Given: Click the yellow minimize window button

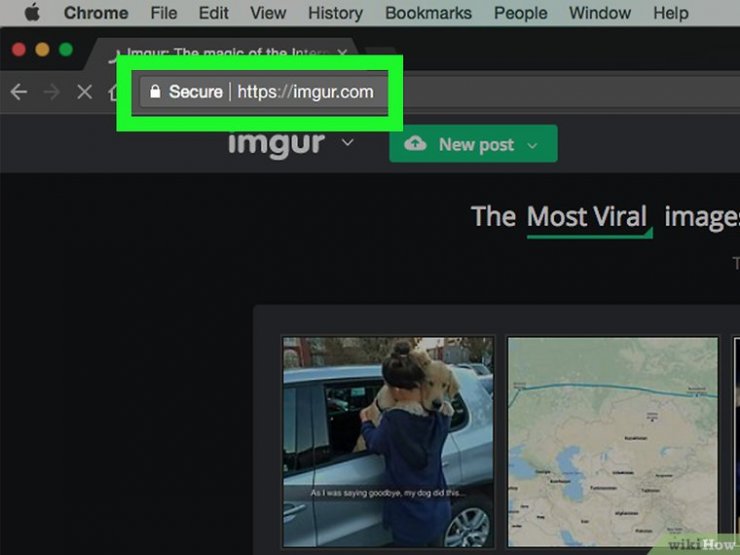Looking at the screenshot, I should click(x=42, y=50).
